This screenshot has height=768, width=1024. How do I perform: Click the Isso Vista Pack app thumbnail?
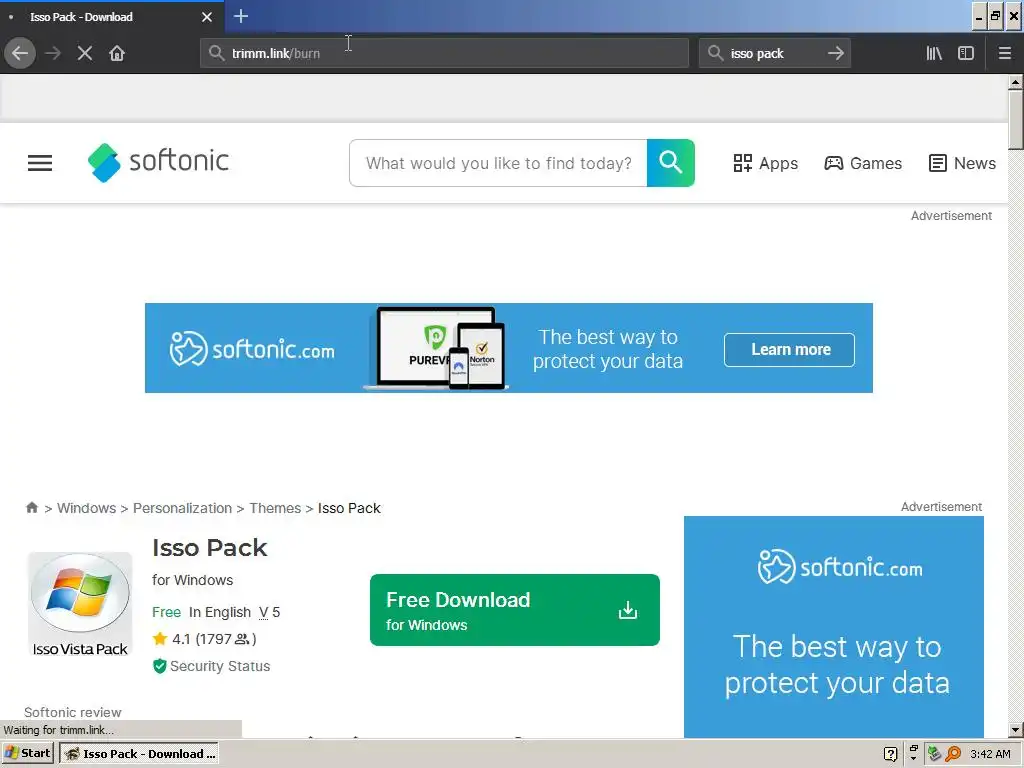click(80, 604)
